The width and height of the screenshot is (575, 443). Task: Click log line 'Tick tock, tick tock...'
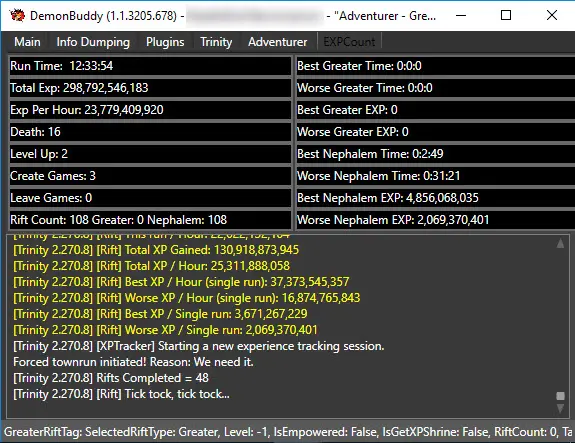point(121,394)
